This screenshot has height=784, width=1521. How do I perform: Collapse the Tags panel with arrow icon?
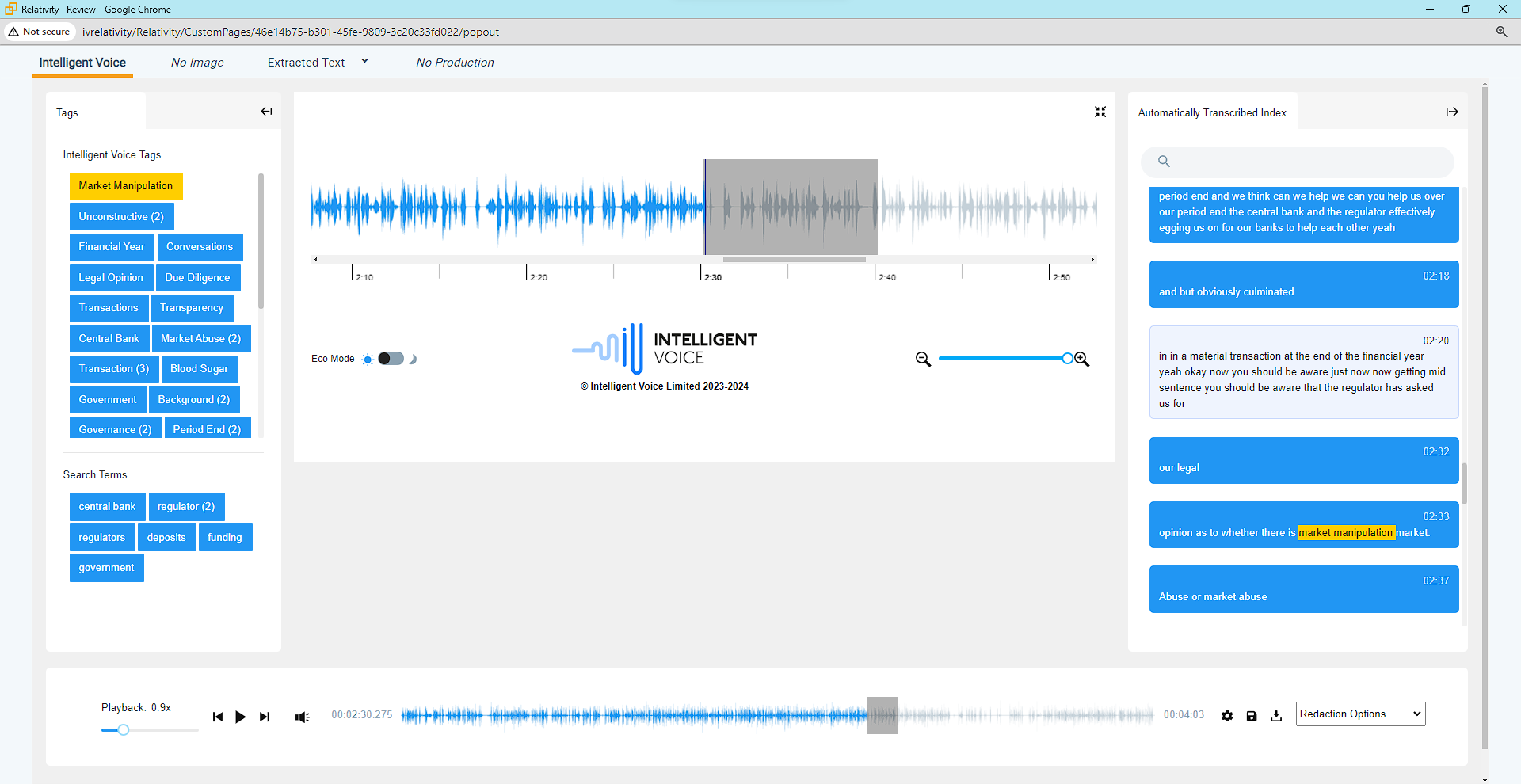(266, 112)
